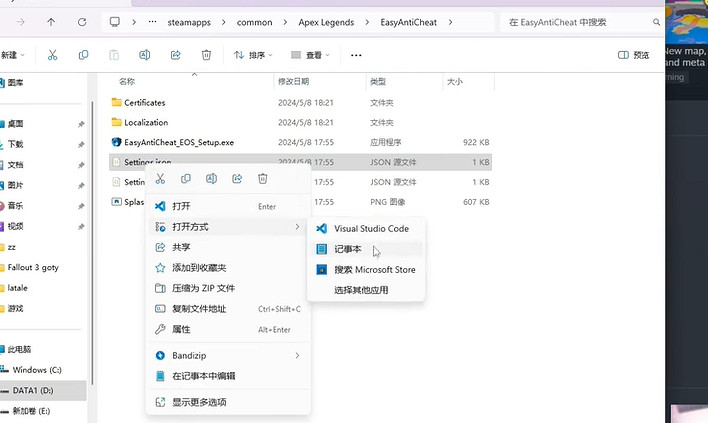The width and height of the screenshot is (708, 423).
Task: Click the search magnifier icon
Action: pyautogui.click(x=656, y=22)
